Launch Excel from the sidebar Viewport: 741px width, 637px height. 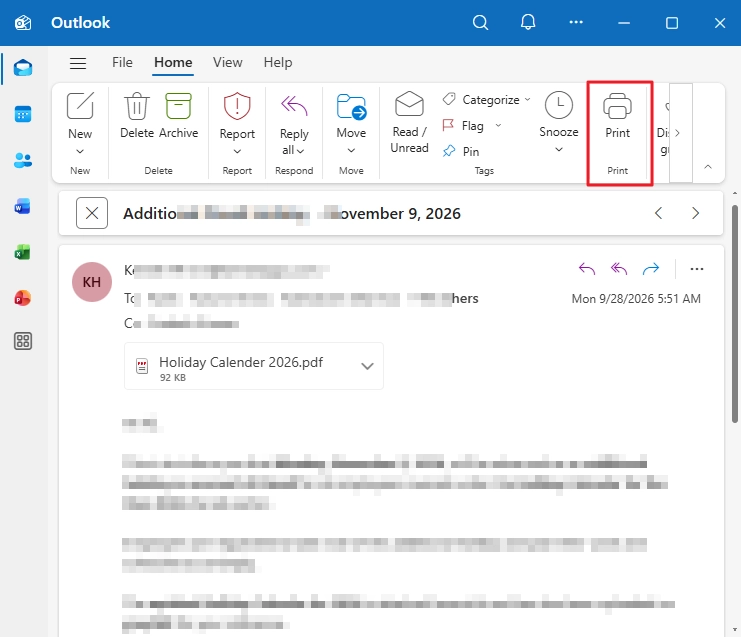[x=23, y=252]
